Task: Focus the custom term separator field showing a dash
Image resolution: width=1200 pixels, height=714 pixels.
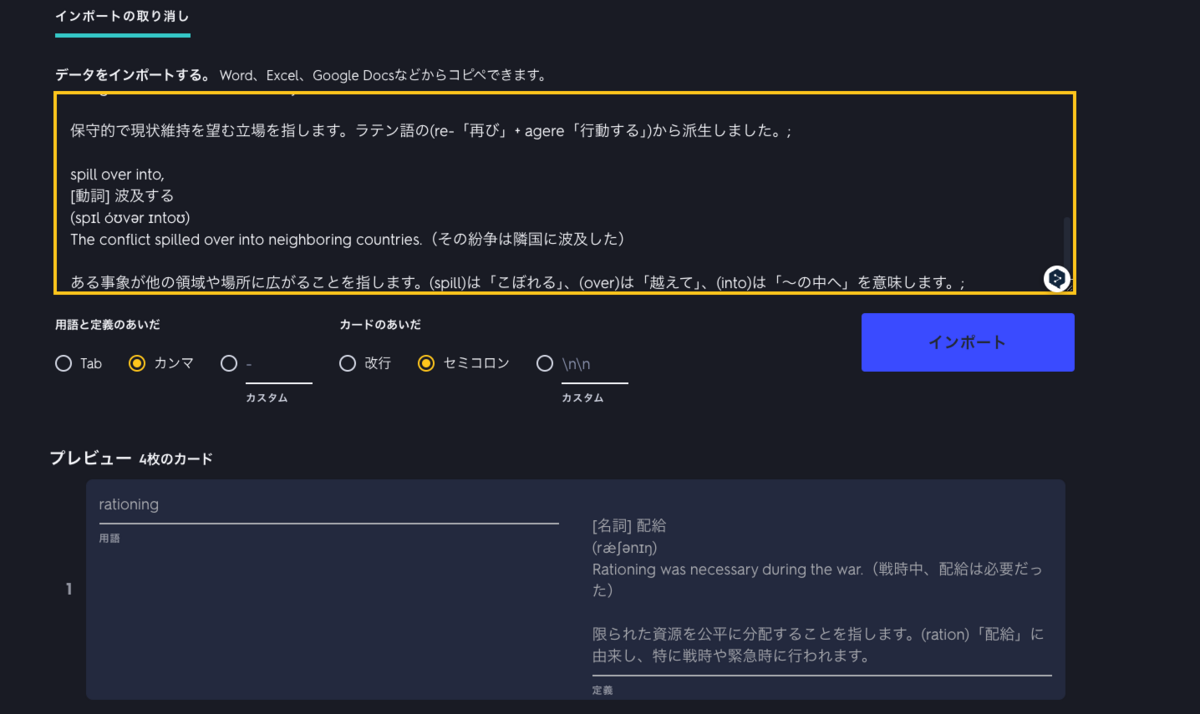Action: point(279,365)
